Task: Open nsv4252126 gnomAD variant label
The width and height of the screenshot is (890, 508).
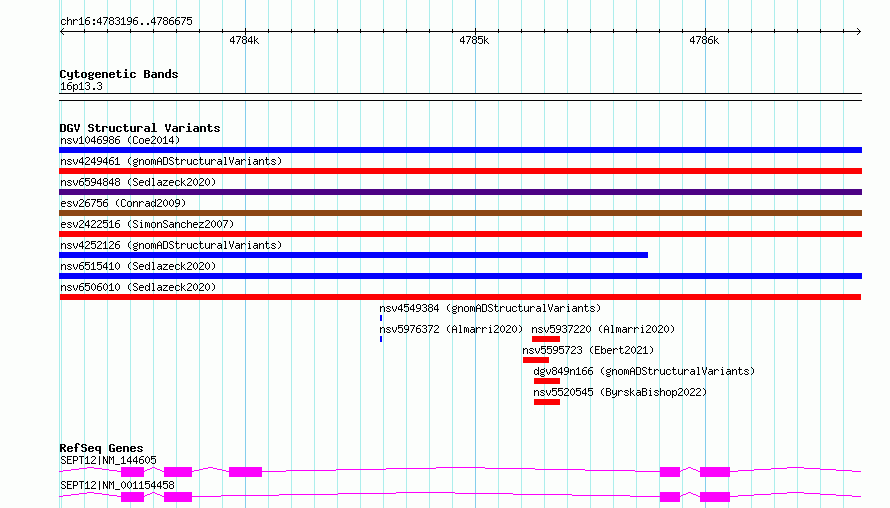Action: (x=171, y=245)
